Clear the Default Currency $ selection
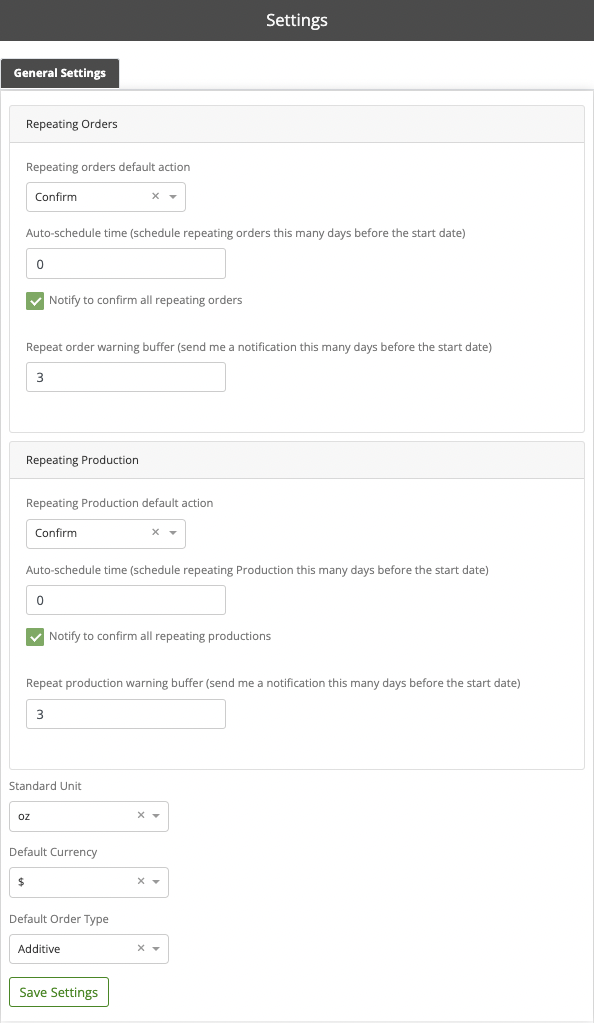Image resolution: width=594 pixels, height=1023 pixels. (141, 881)
